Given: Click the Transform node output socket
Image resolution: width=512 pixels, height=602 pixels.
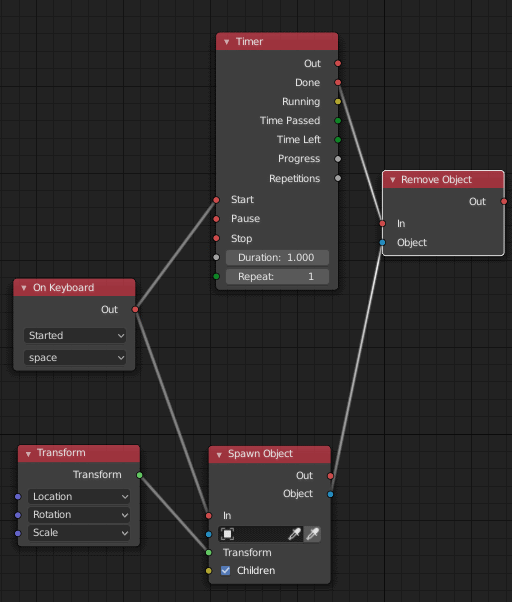Looking at the screenshot, I should (140, 475).
